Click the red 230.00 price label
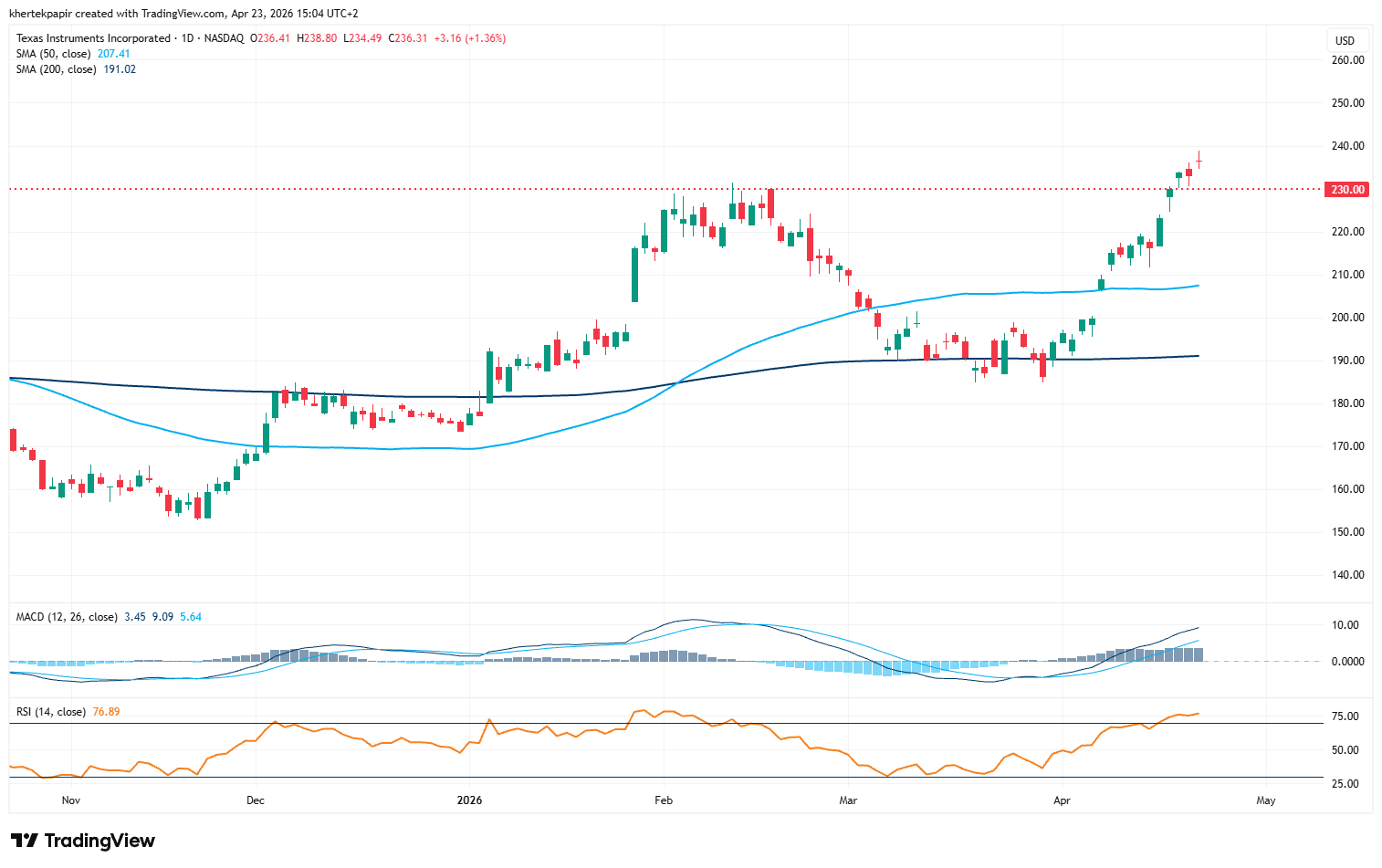This screenshot has width=1382, height=868. click(x=1347, y=190)
